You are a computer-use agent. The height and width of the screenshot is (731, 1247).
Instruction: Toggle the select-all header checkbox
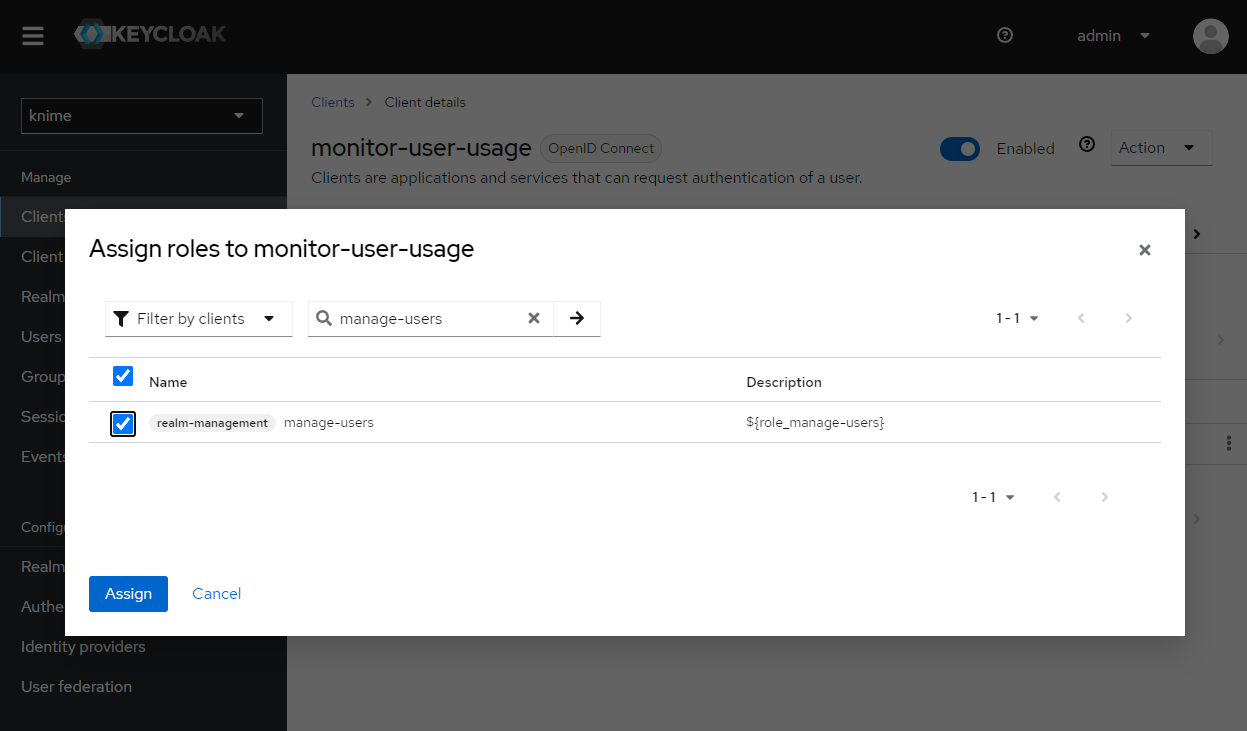123,376
